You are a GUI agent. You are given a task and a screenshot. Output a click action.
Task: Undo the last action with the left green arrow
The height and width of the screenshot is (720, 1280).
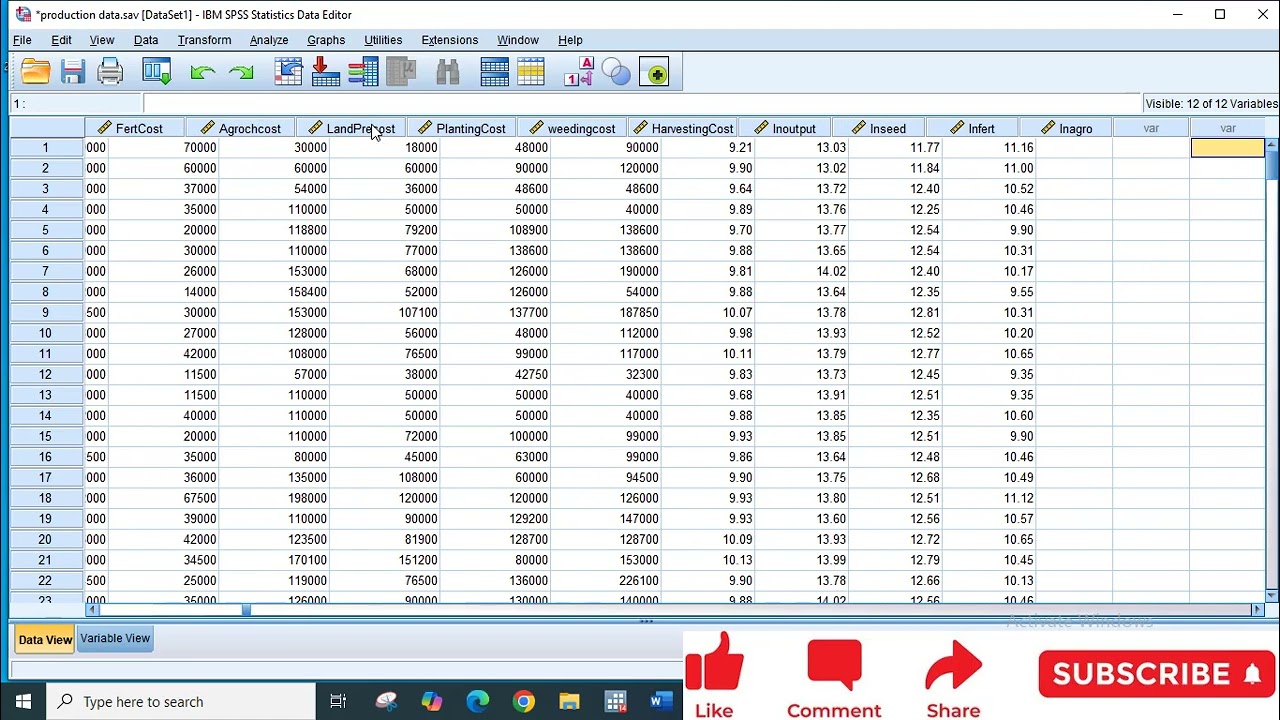point(203,72)
